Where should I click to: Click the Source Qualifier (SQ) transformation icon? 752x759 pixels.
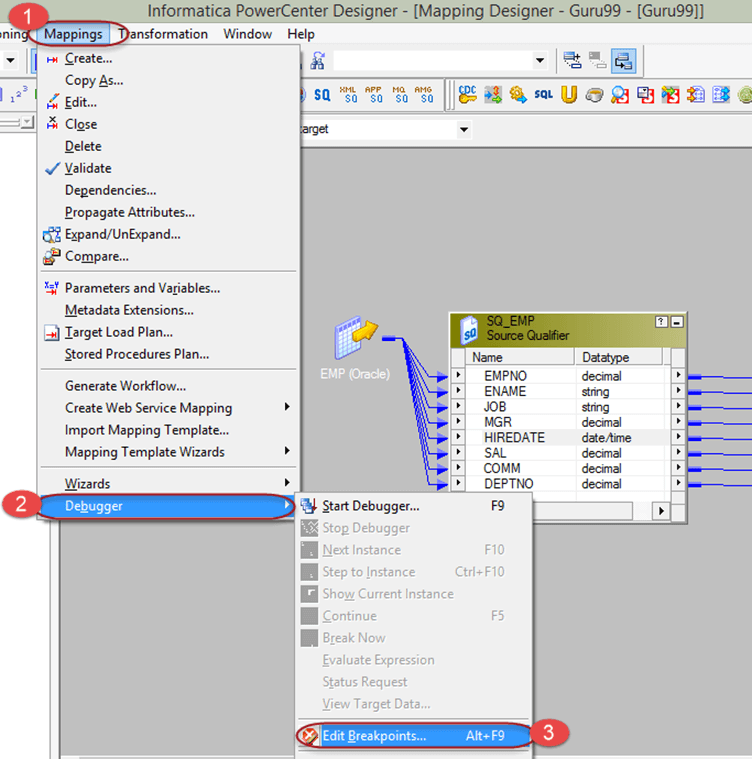322,94
